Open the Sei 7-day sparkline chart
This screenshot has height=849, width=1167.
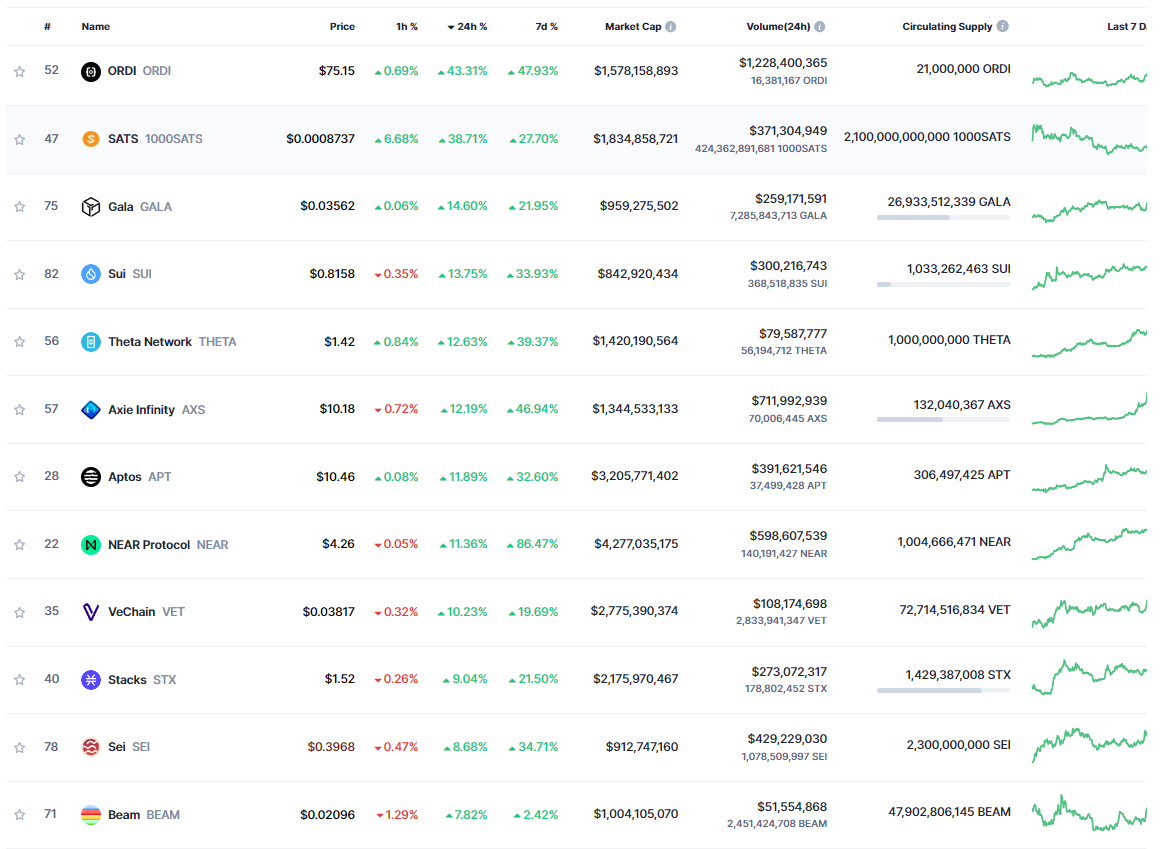coord(1089,745)
